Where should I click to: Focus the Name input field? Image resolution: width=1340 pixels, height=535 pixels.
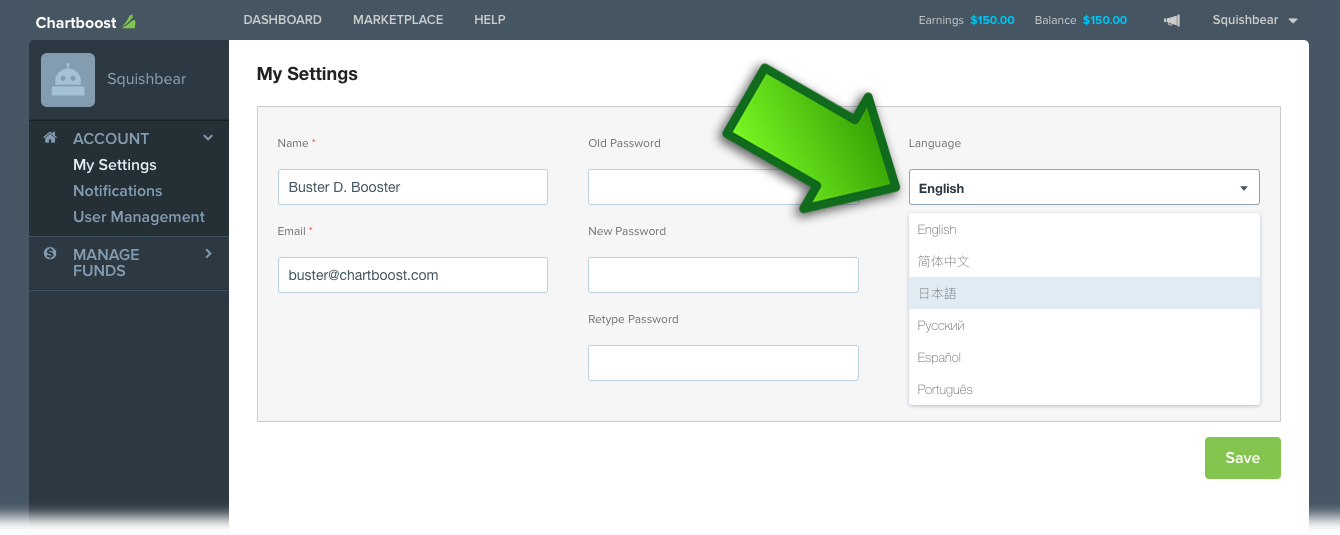(413, 187)
